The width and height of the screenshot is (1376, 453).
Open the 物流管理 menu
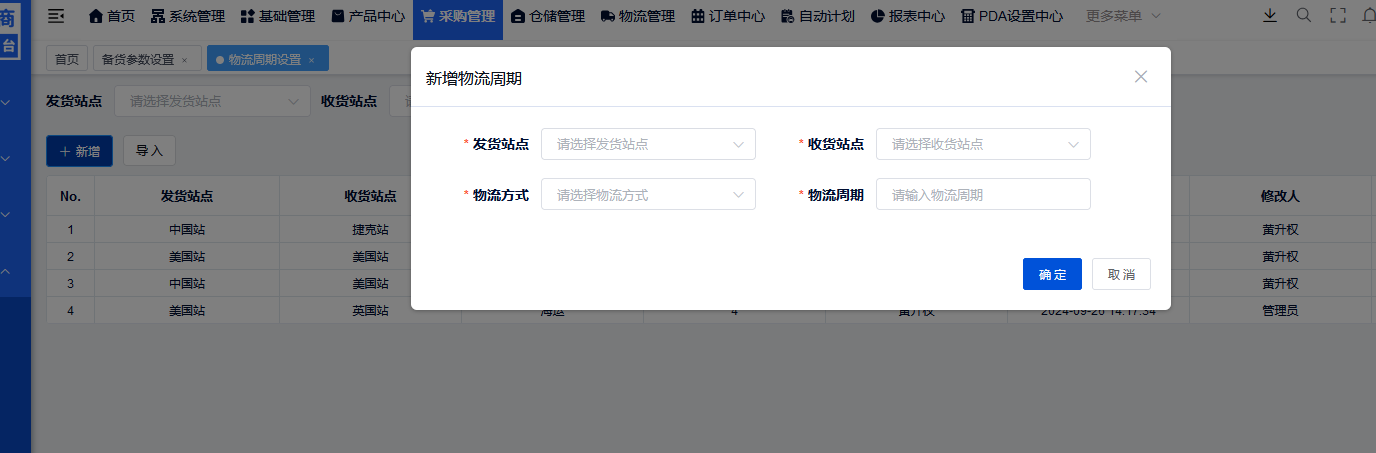(x=638, y=16)
